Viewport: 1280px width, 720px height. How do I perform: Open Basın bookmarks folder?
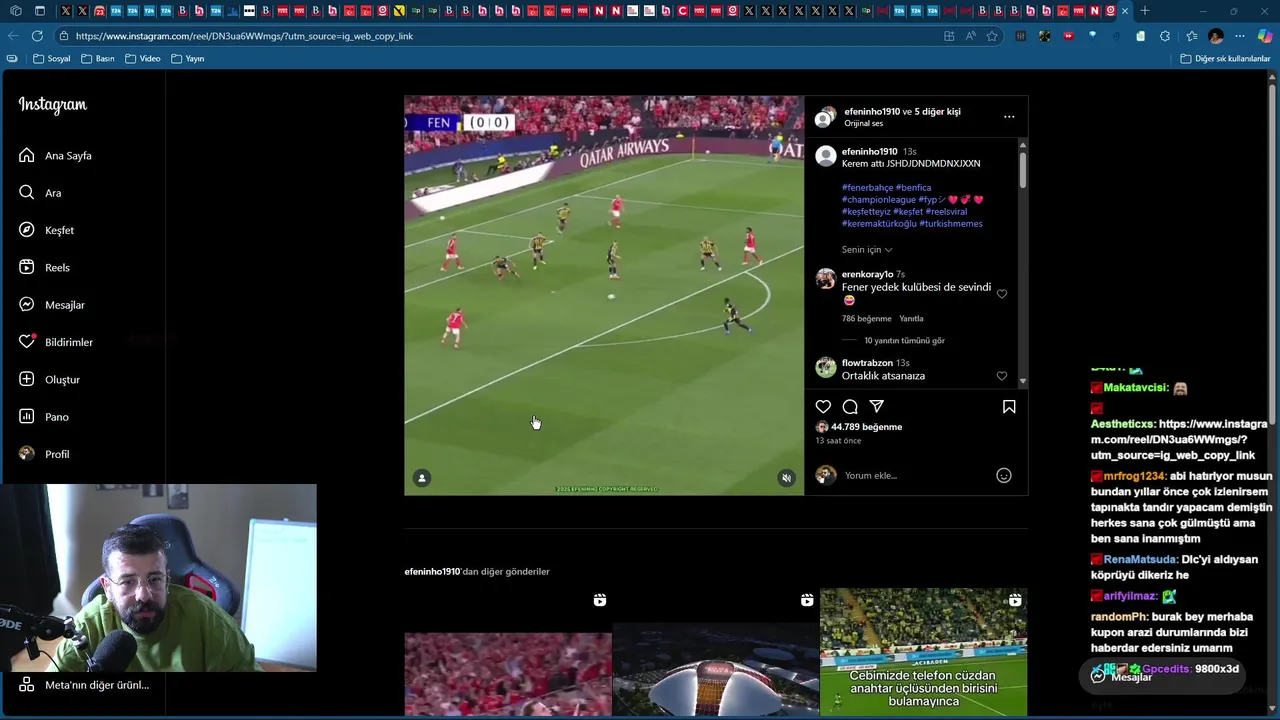98,59
